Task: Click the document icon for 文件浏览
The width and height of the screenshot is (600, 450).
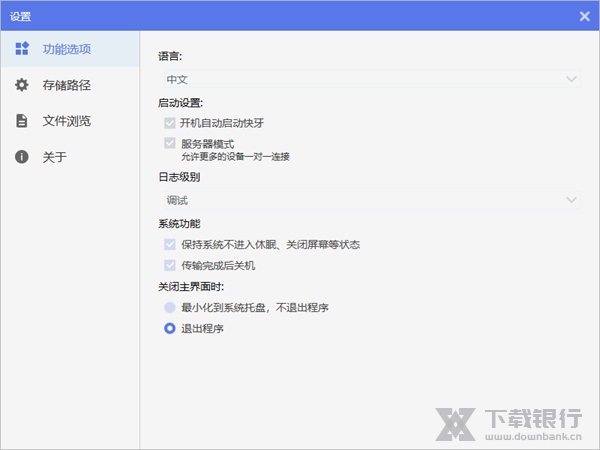Action: click(22, 121)
